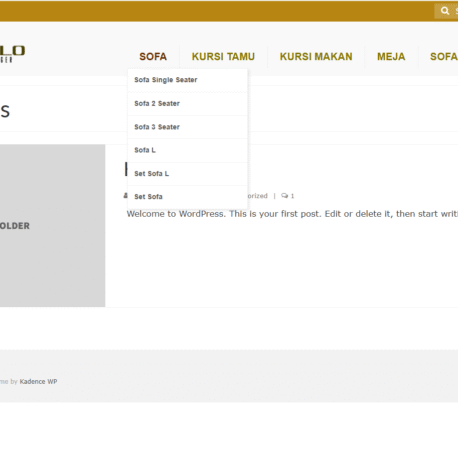
Task: Open the SOFA menu item with dropdown
Action: 153,57
